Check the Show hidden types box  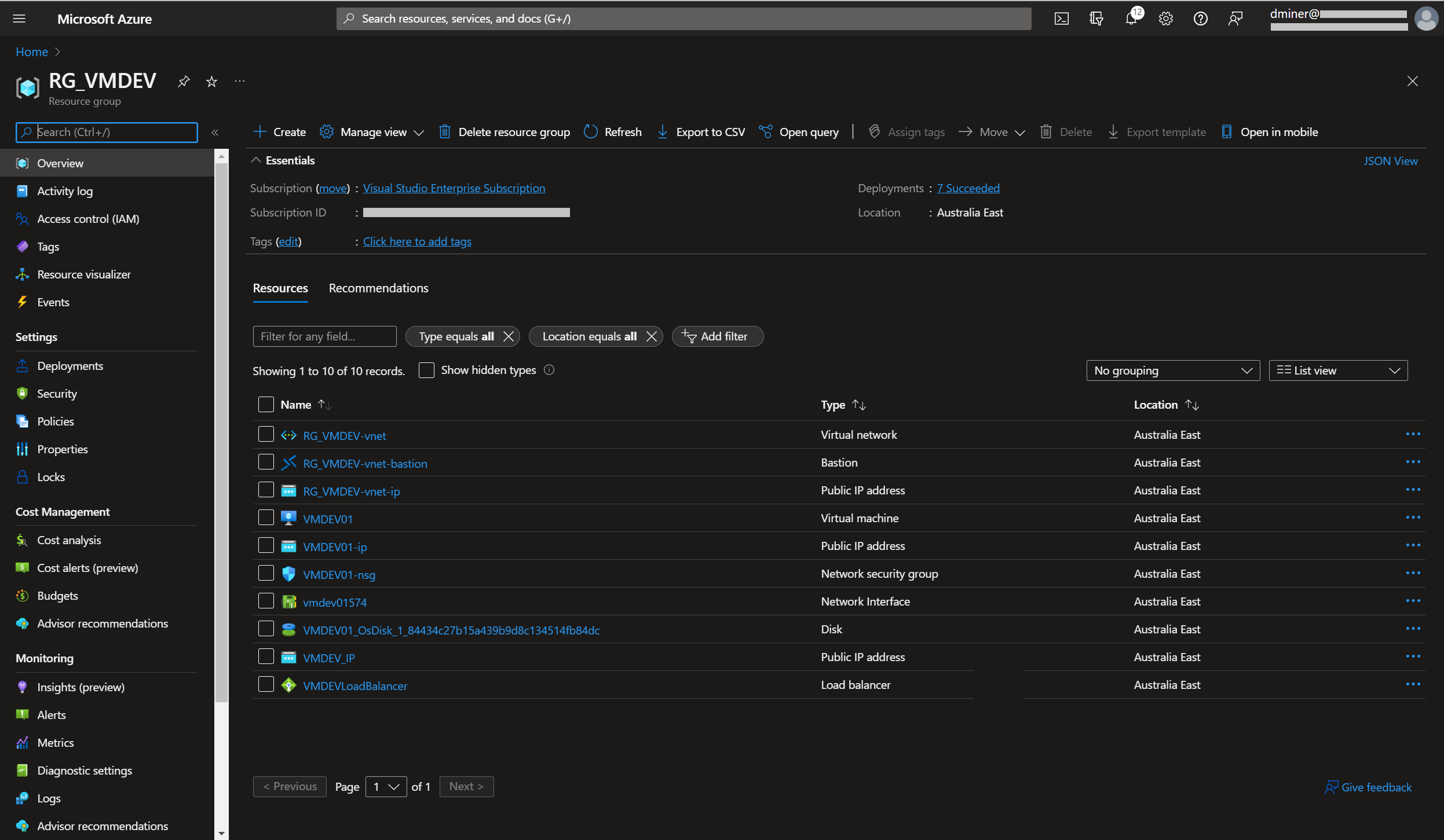coord(426,371)
